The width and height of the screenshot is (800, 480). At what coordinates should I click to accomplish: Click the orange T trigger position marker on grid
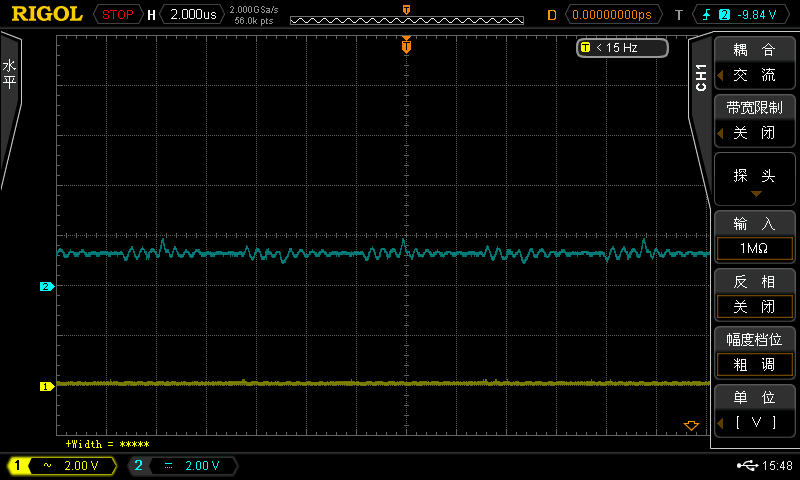click(406, 46)
